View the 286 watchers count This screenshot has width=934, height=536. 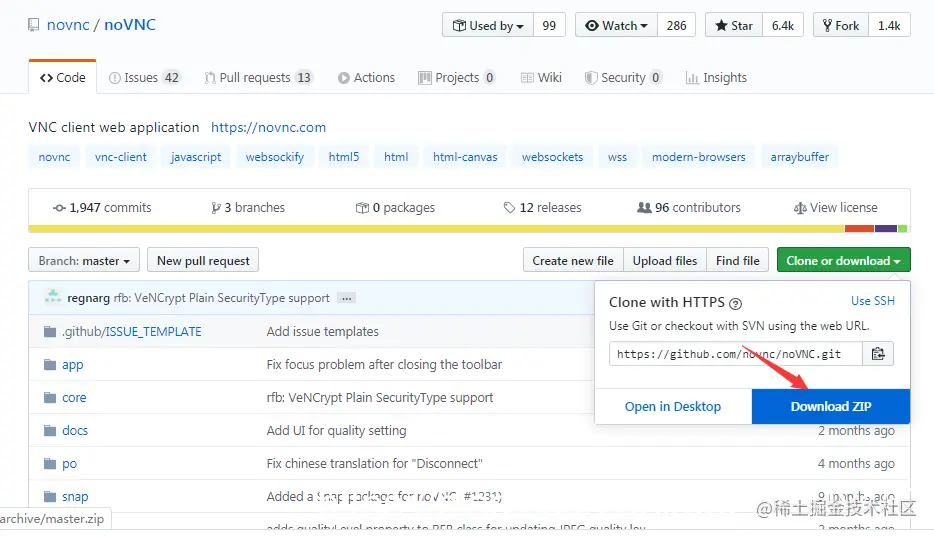676,26
